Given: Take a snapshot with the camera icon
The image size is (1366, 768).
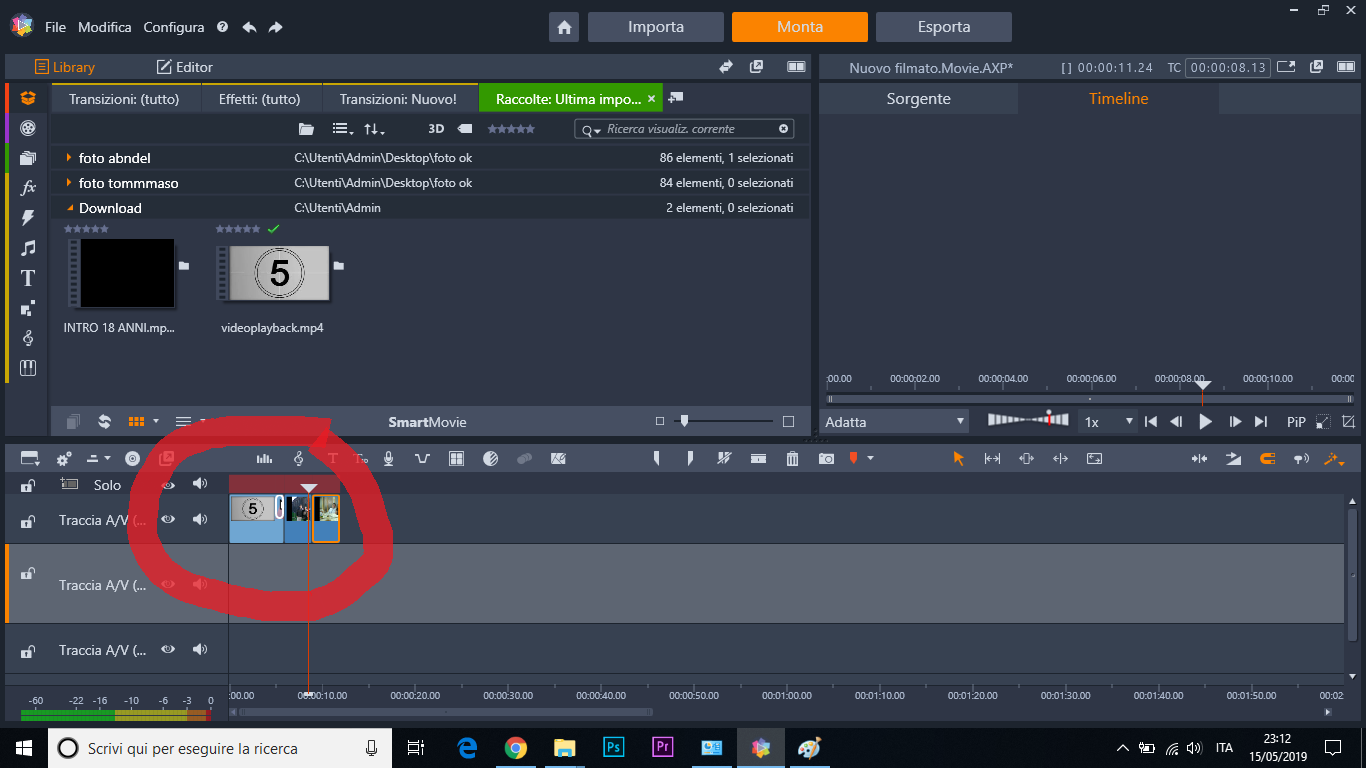Looking at the screenshot, I should [x=826, y=458].
